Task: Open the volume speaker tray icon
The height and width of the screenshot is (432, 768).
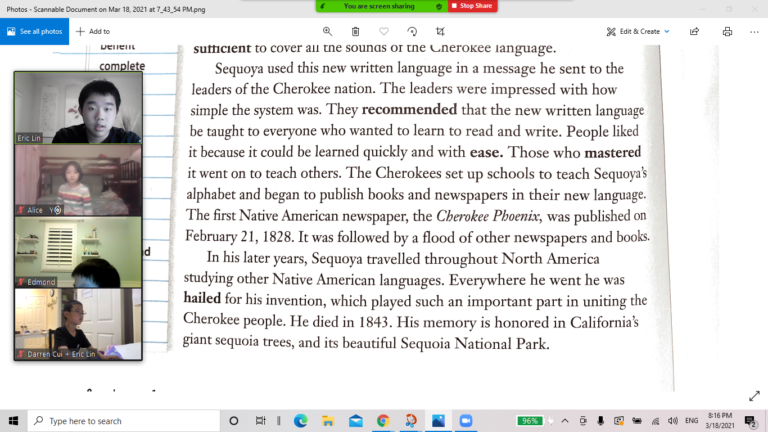Action: pyautogui.click(x=673, y=421)
